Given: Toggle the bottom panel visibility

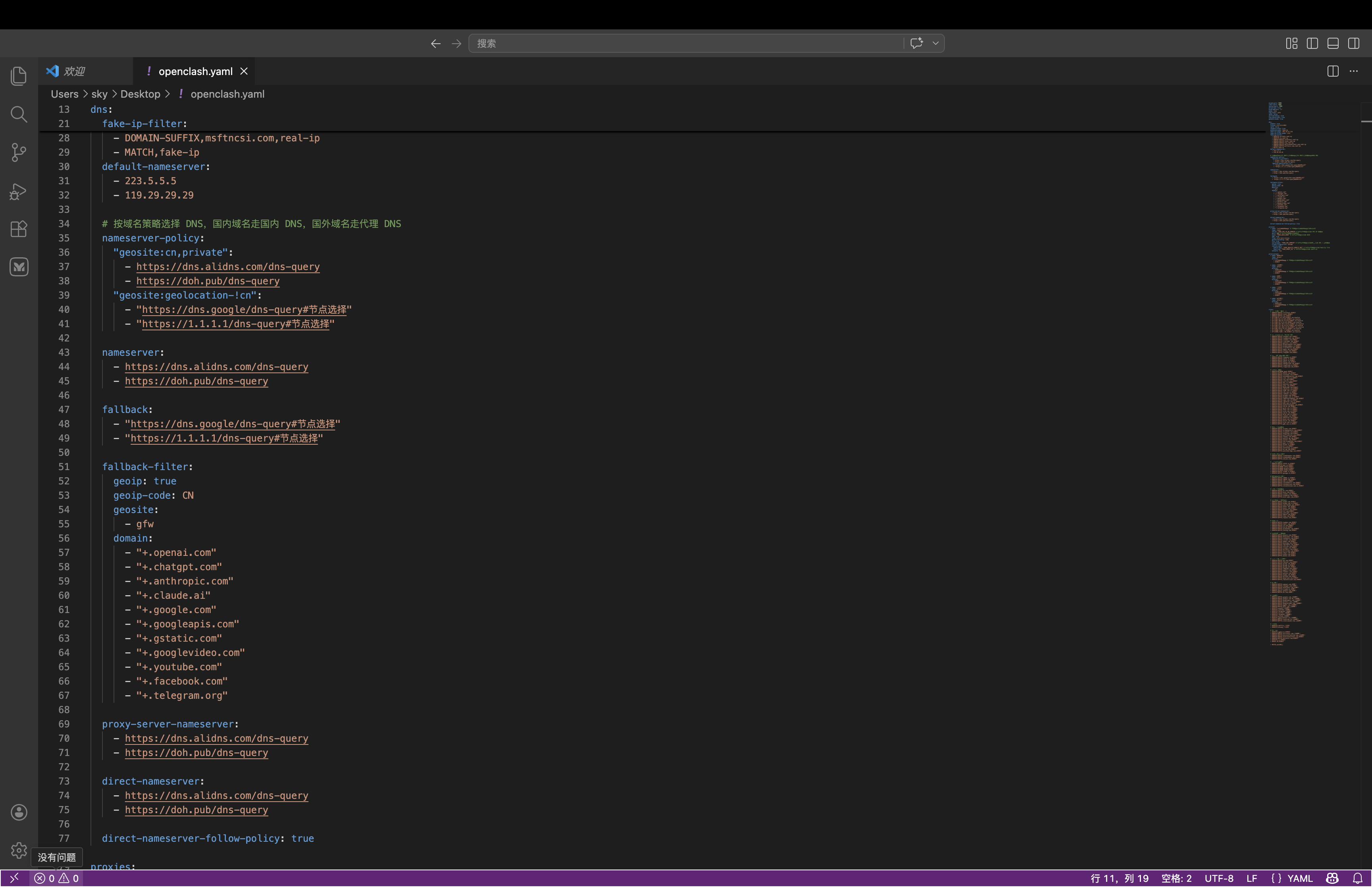Looking at the screenshot, I should tap(1332, 42).
